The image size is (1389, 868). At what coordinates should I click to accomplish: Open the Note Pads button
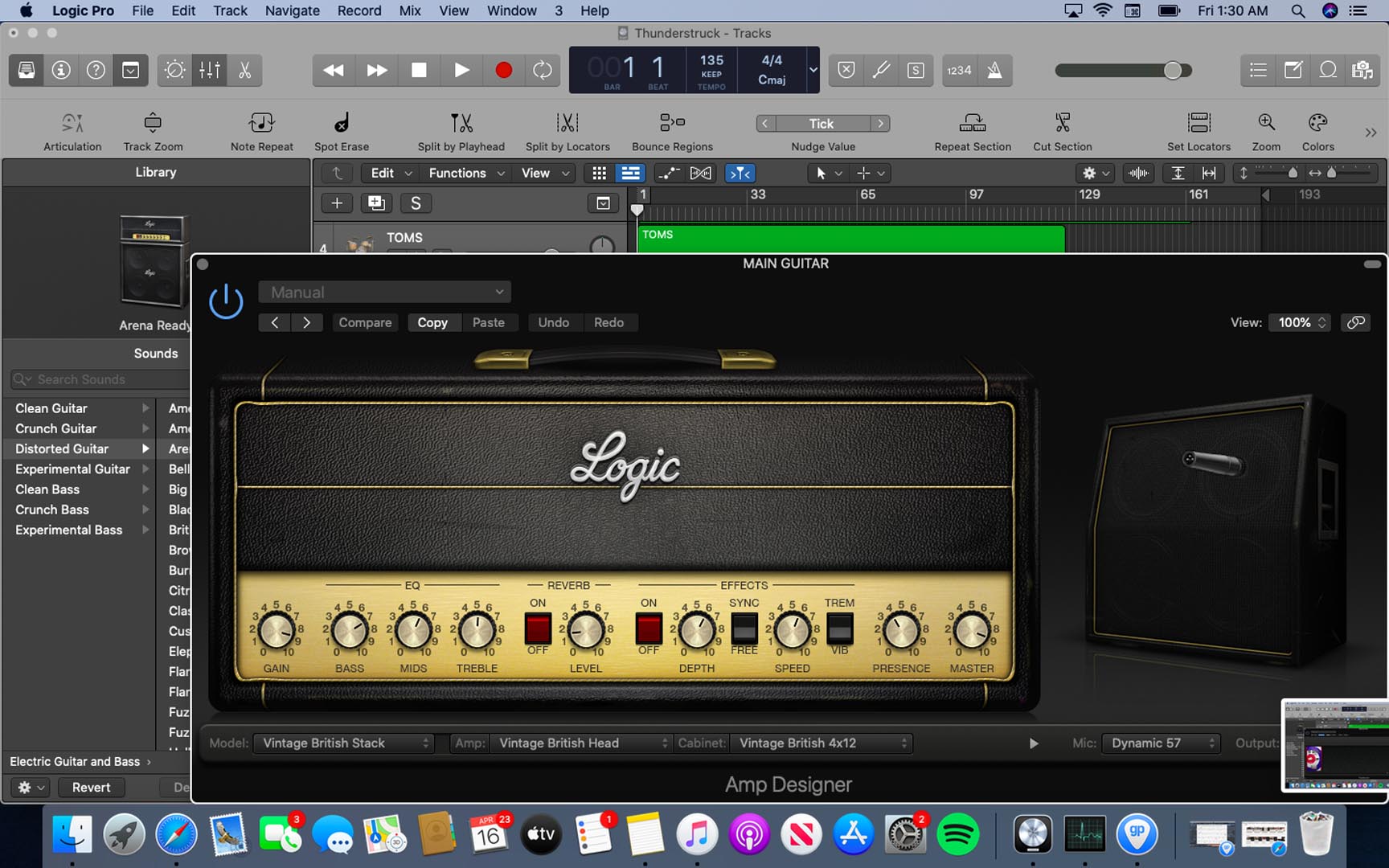point(1293,70)
